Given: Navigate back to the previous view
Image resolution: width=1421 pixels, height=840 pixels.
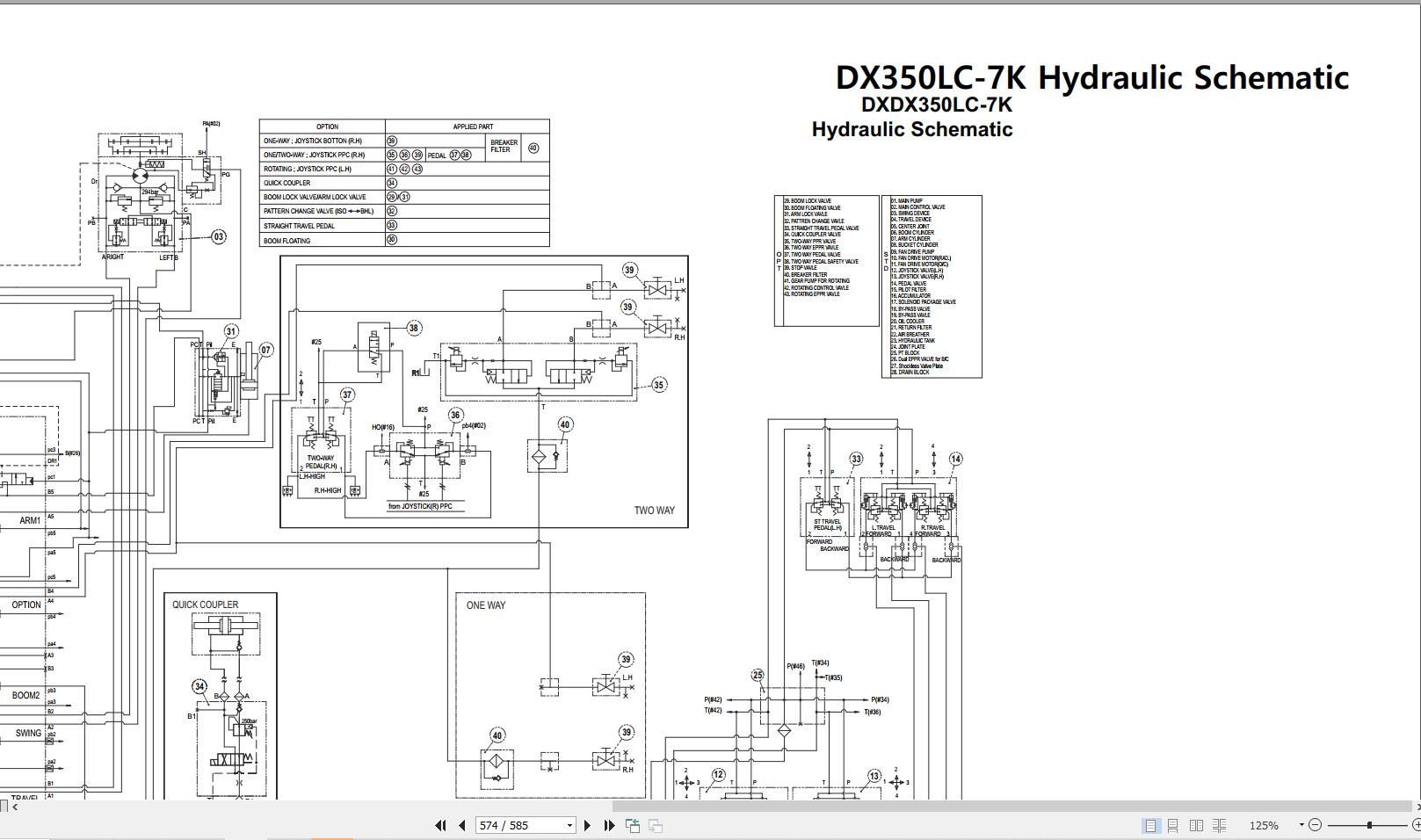Looking at the screenshot, I should tap(631, 825).
